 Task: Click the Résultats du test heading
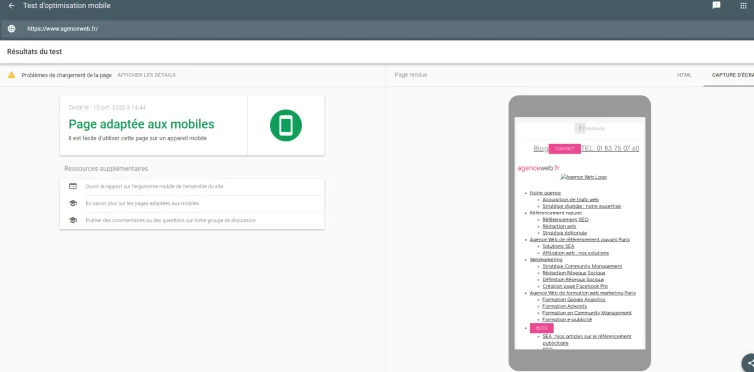[35, 52]
